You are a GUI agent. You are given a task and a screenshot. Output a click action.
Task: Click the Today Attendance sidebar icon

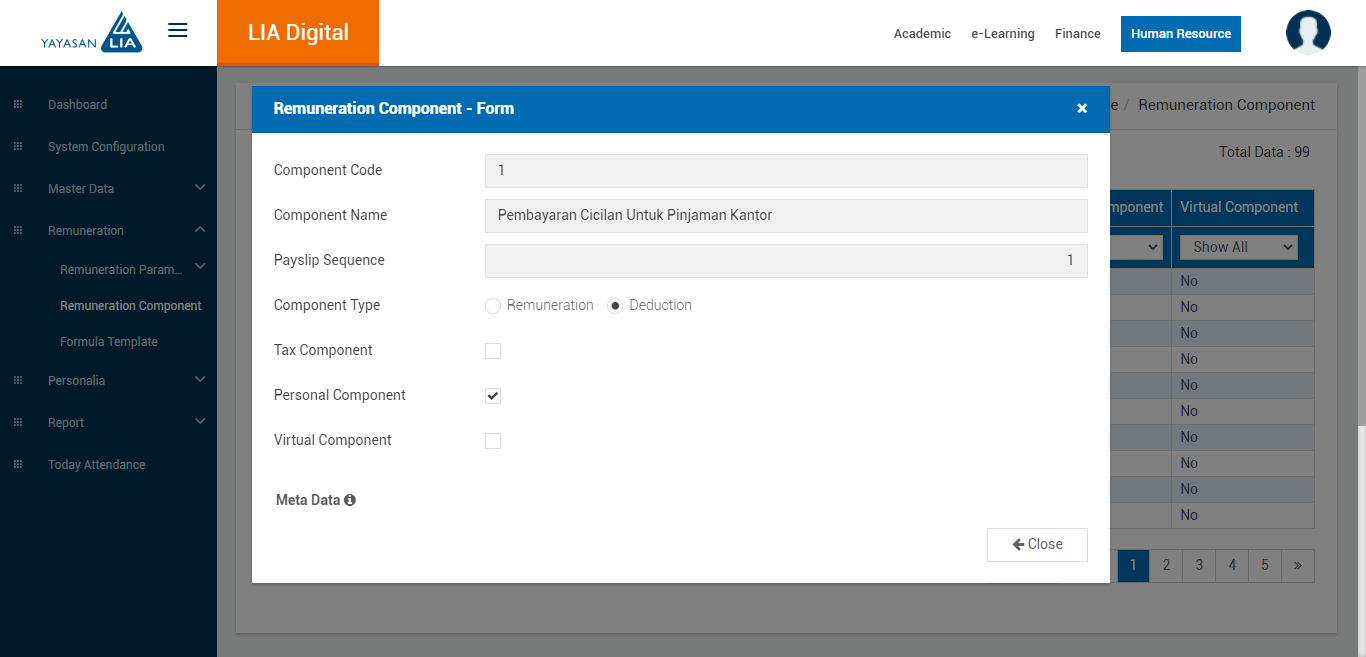[x=18, y=465]
